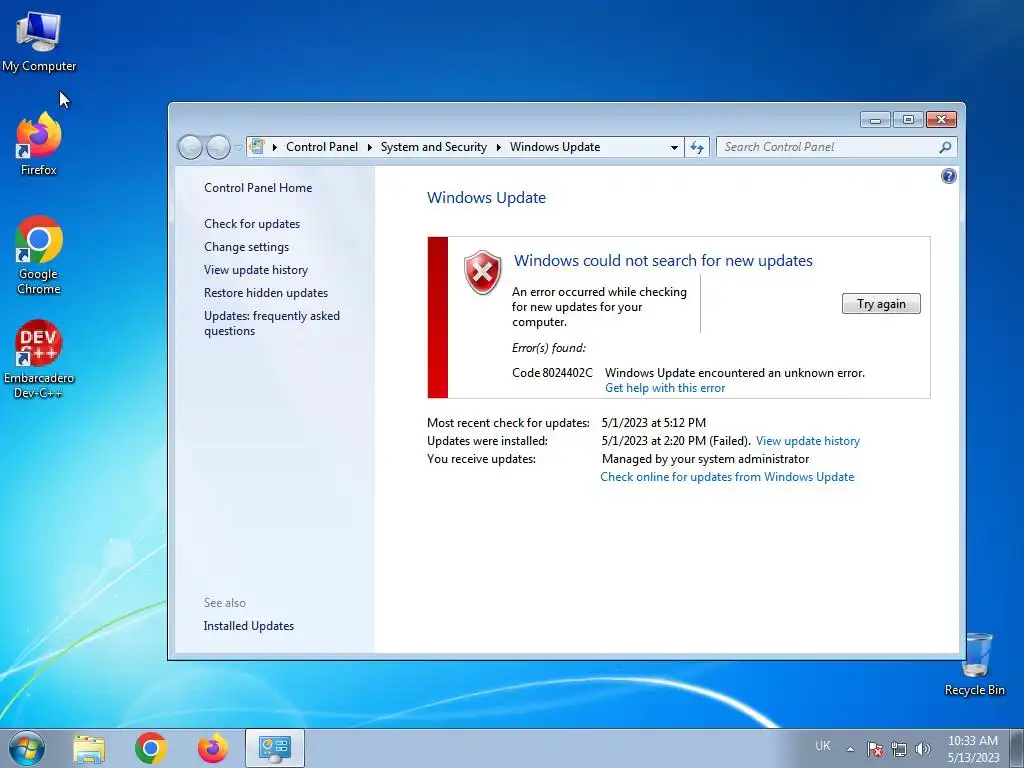Open View update history in sidebar
Screen dimensions: 1024x768
256,270
